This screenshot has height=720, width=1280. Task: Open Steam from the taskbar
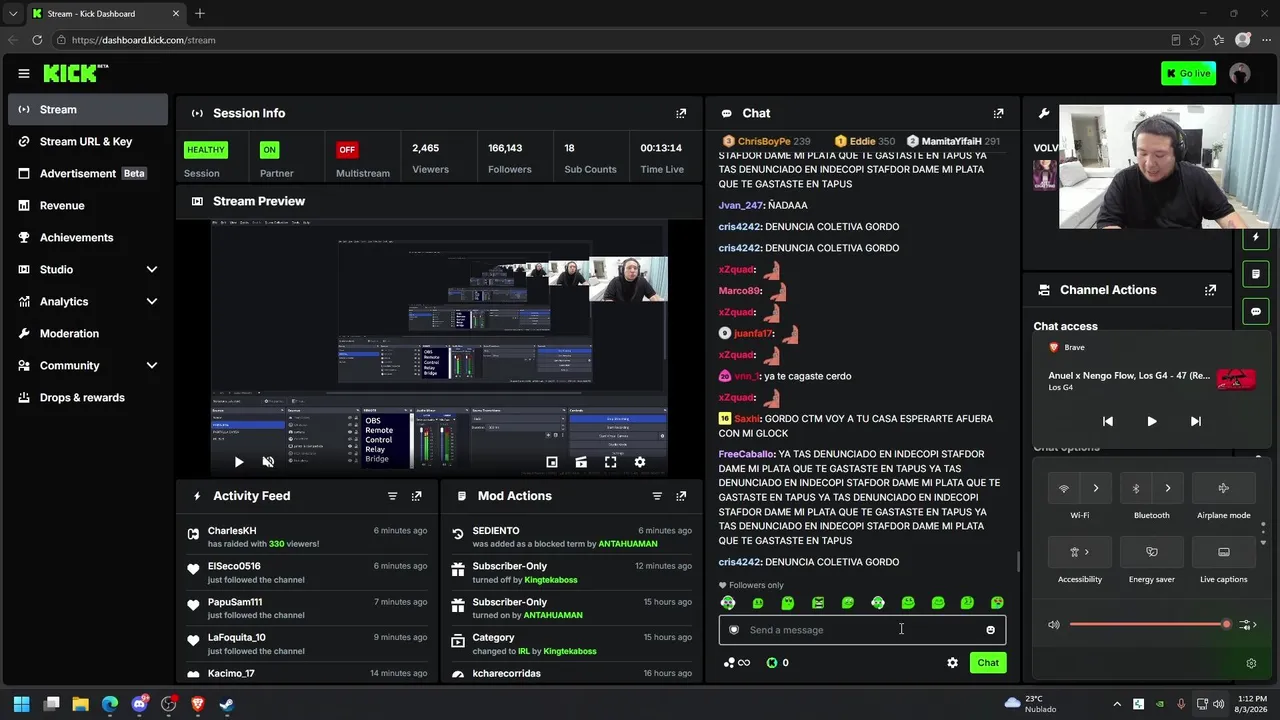click(x=226, y=704)
